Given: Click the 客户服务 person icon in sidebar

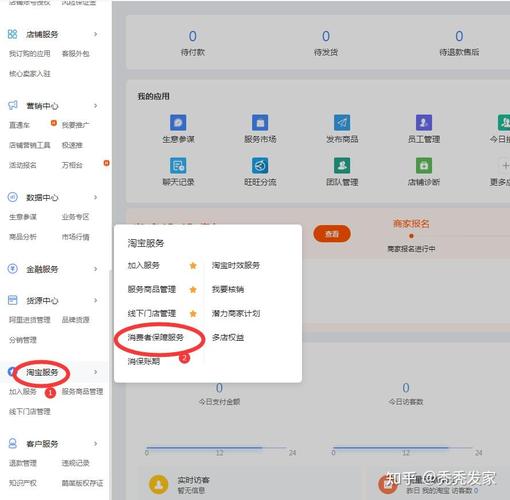Looking at the screenshot, I should point(13,443).
